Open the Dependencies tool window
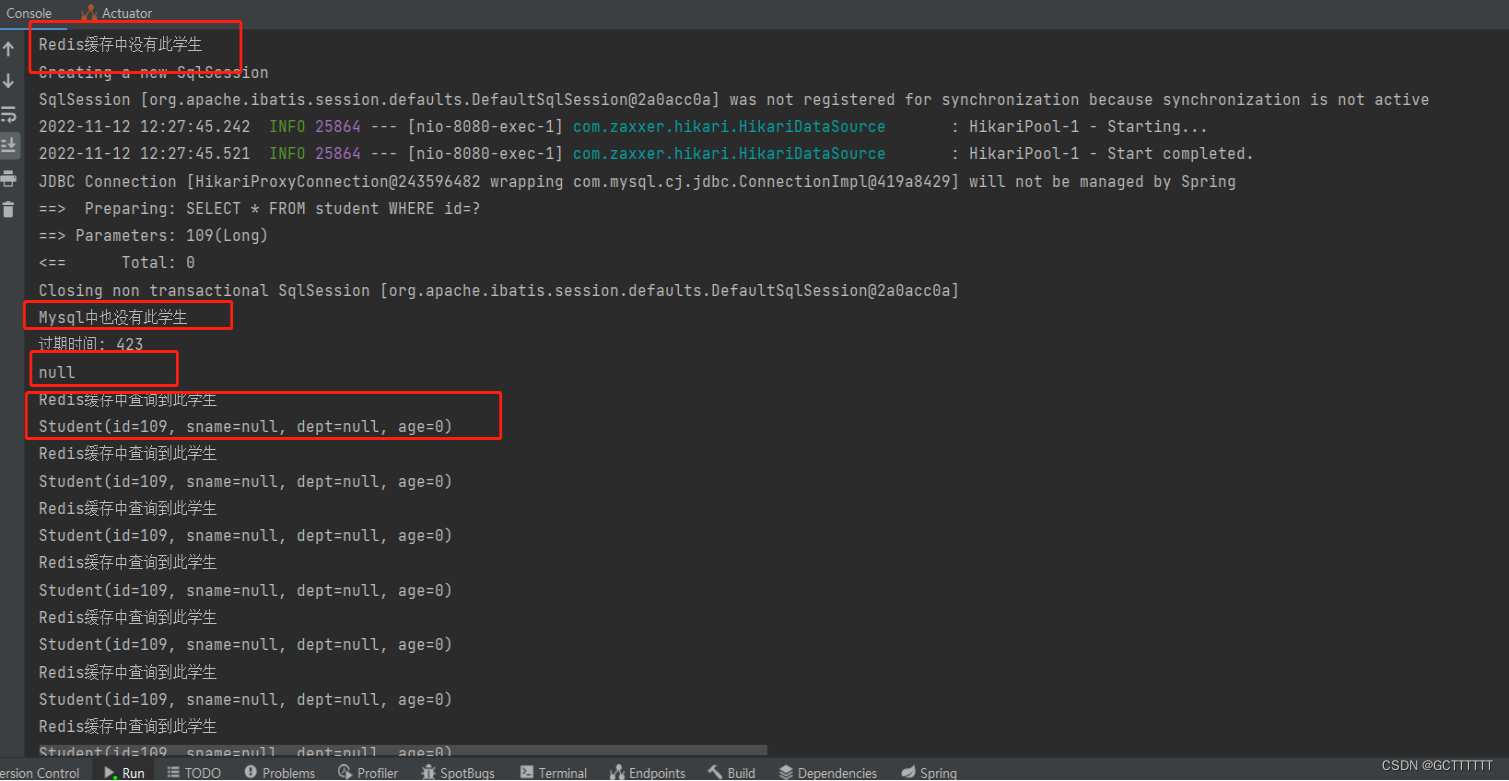Viewport: 1509px width, 781px height. 827,773
